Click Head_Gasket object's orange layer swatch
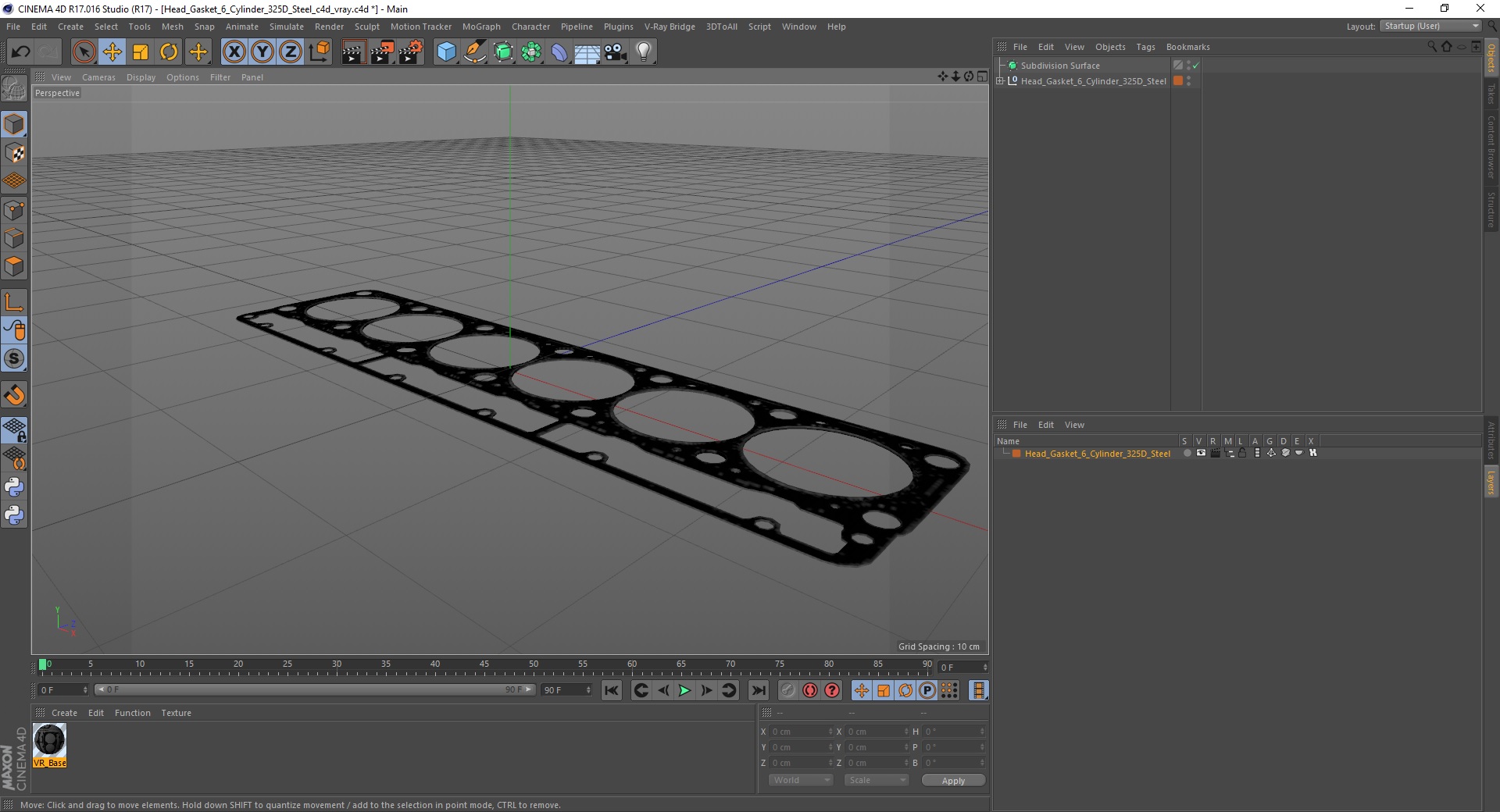Image resolution: width=1500 pixels, height=812 pixels. [x=1178, y=80]
